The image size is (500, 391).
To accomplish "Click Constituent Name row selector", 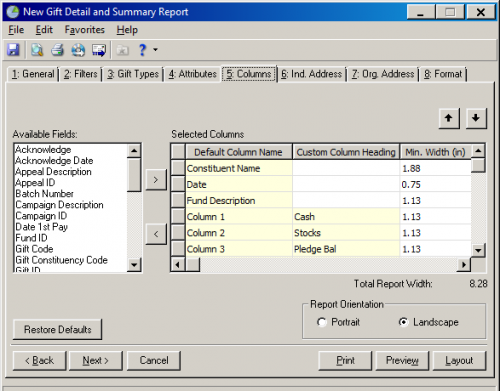I will click(178, 168).
